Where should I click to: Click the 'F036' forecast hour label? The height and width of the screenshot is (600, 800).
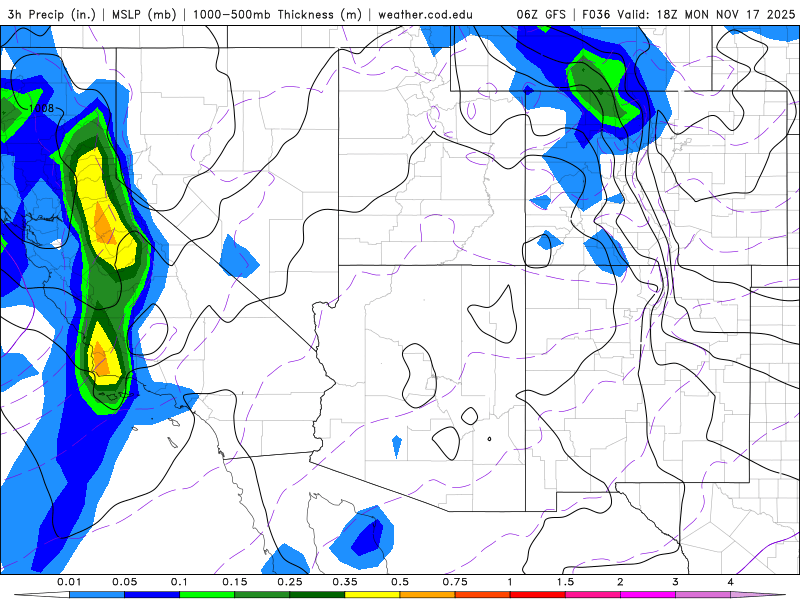(x=596, y=14)
